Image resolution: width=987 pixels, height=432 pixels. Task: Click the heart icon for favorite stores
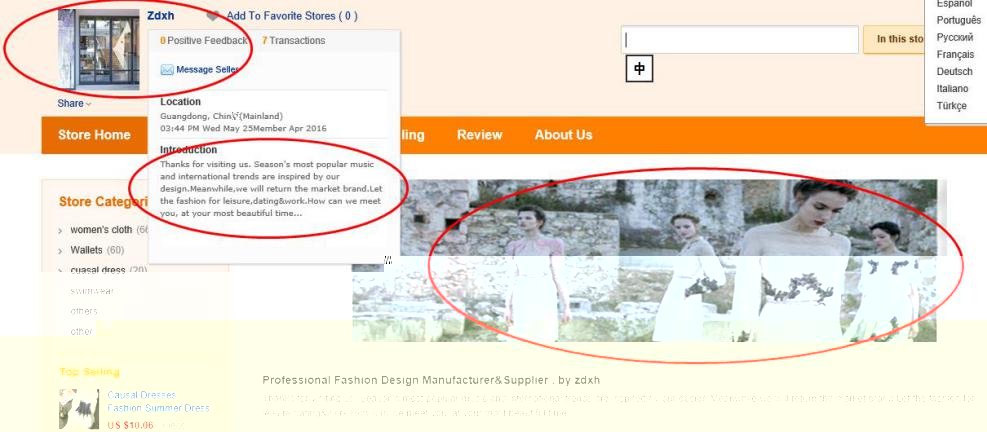pos(214,16)
